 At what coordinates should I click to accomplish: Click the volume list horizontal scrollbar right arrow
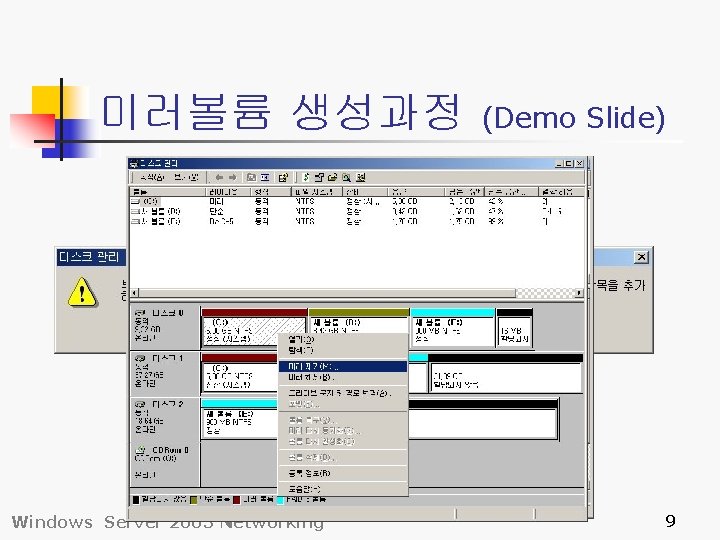pos(579,293)
